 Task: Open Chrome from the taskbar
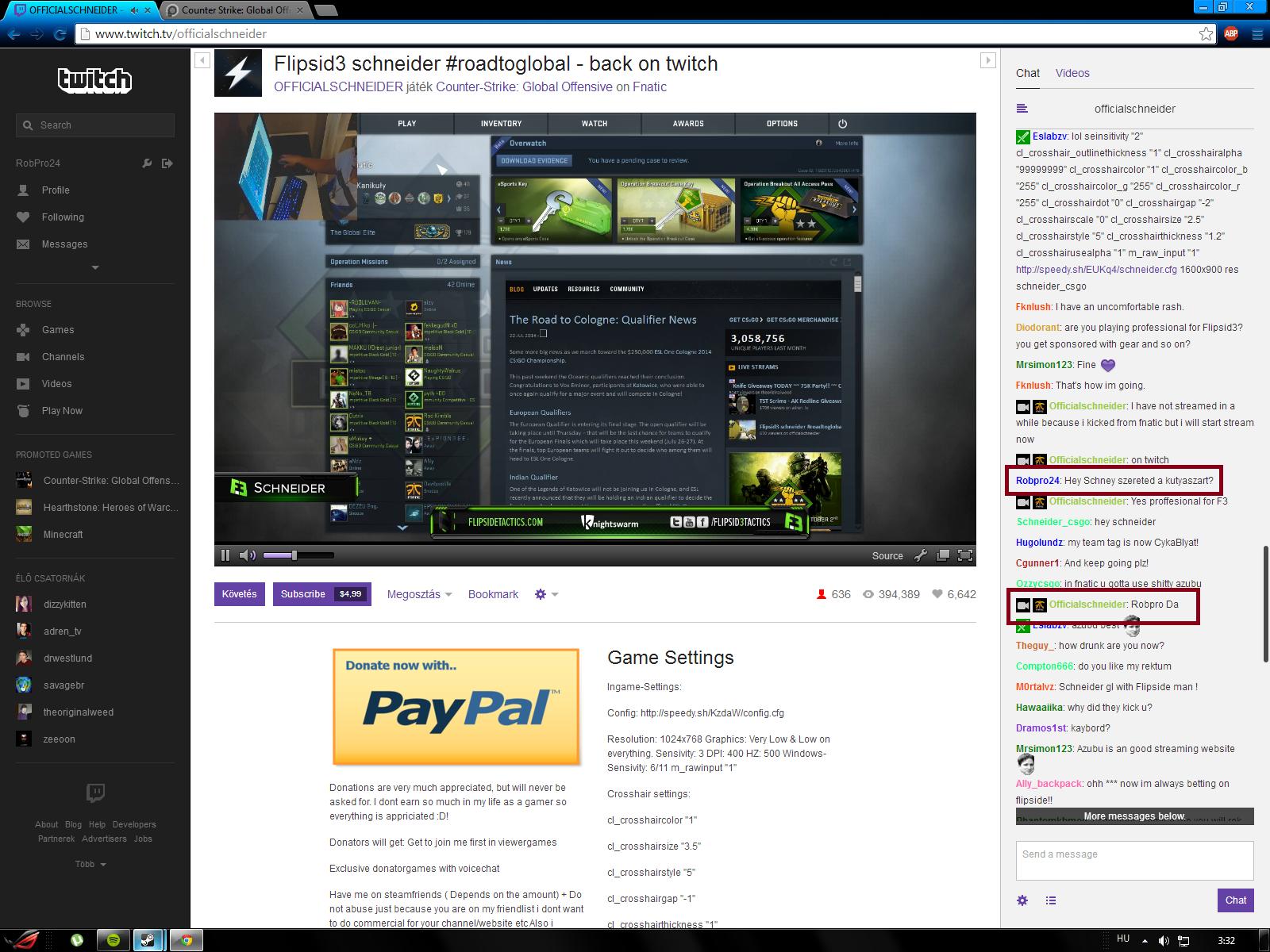point(186,940)
